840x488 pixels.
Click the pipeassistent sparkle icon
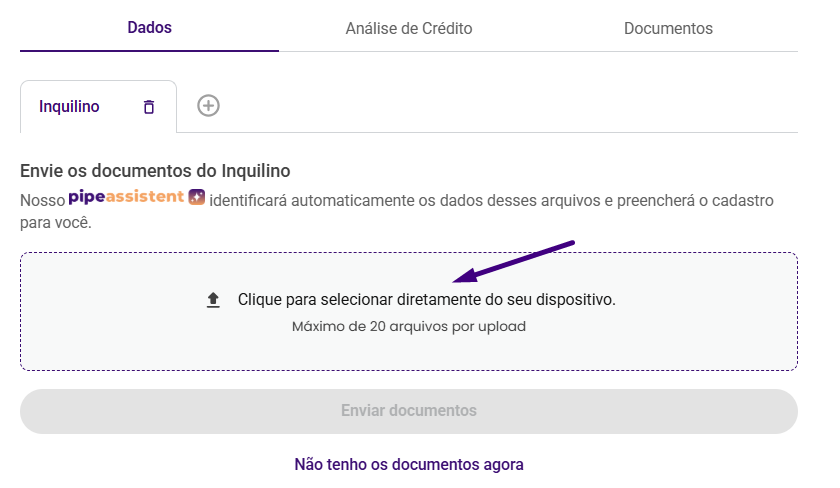[x=197, y=197]
